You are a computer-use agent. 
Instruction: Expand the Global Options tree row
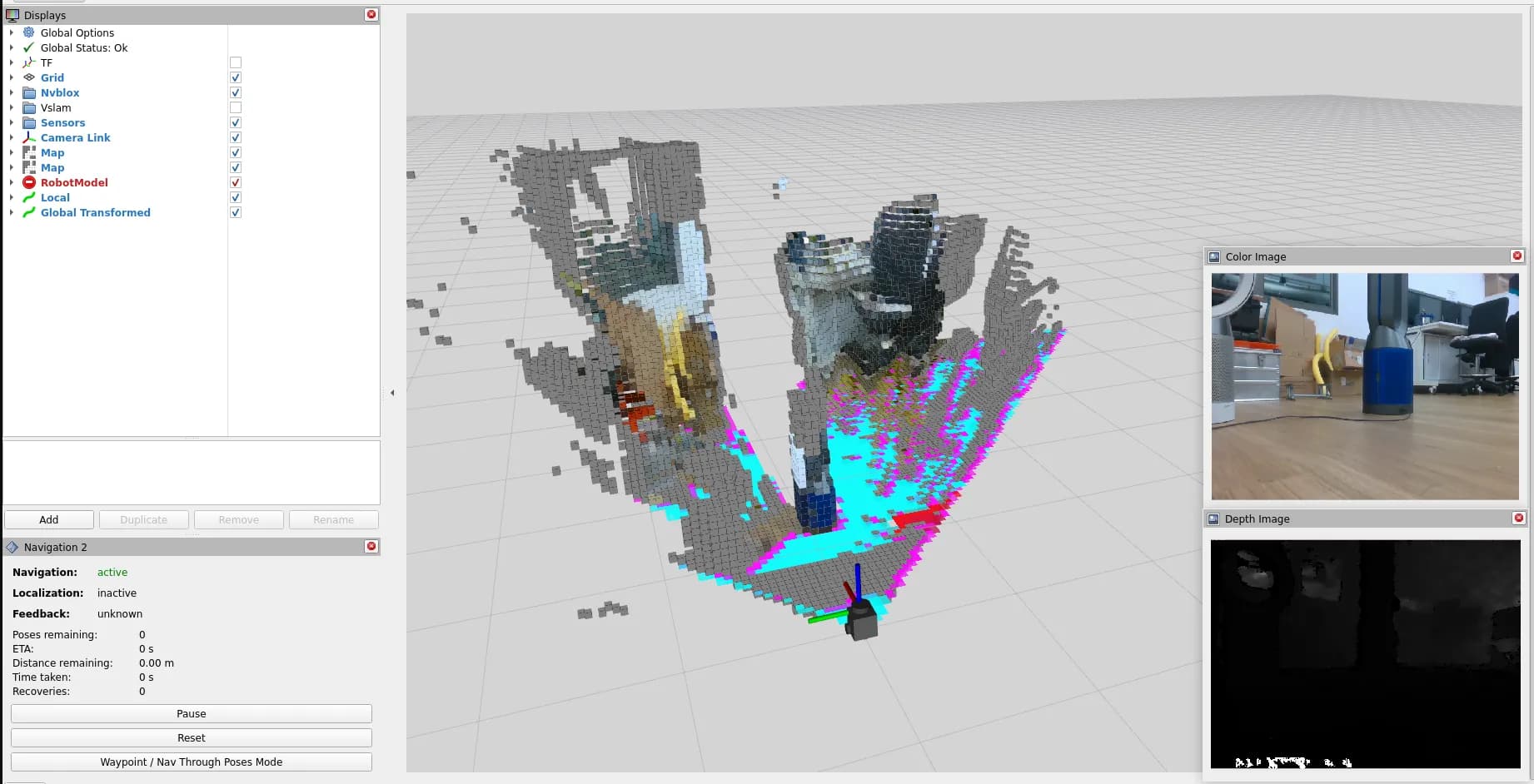[x=12, y=32]
